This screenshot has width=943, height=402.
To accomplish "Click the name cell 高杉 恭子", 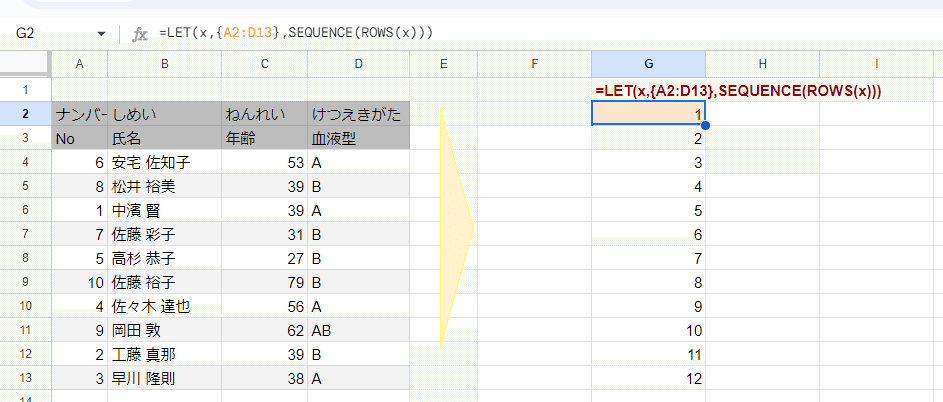I will click(x=165, y=258).
